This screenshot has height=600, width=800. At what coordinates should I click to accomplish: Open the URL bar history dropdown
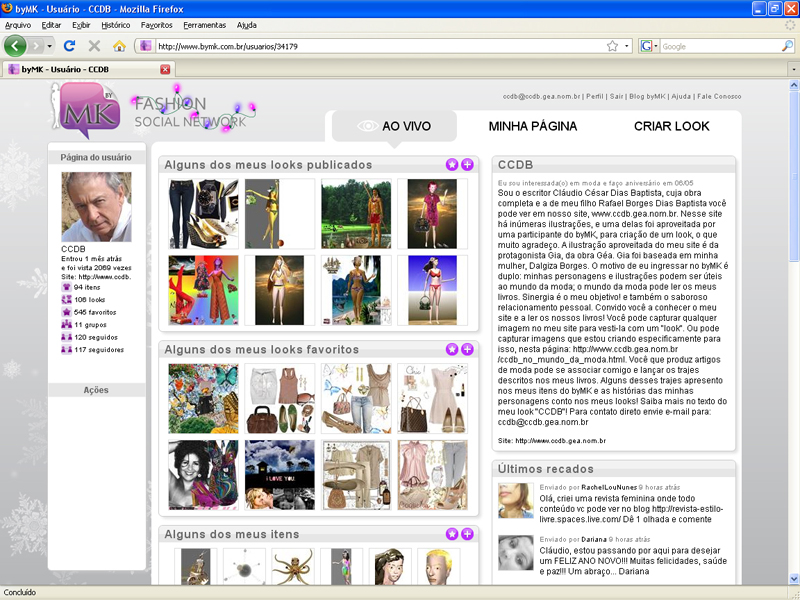(627, 46)
